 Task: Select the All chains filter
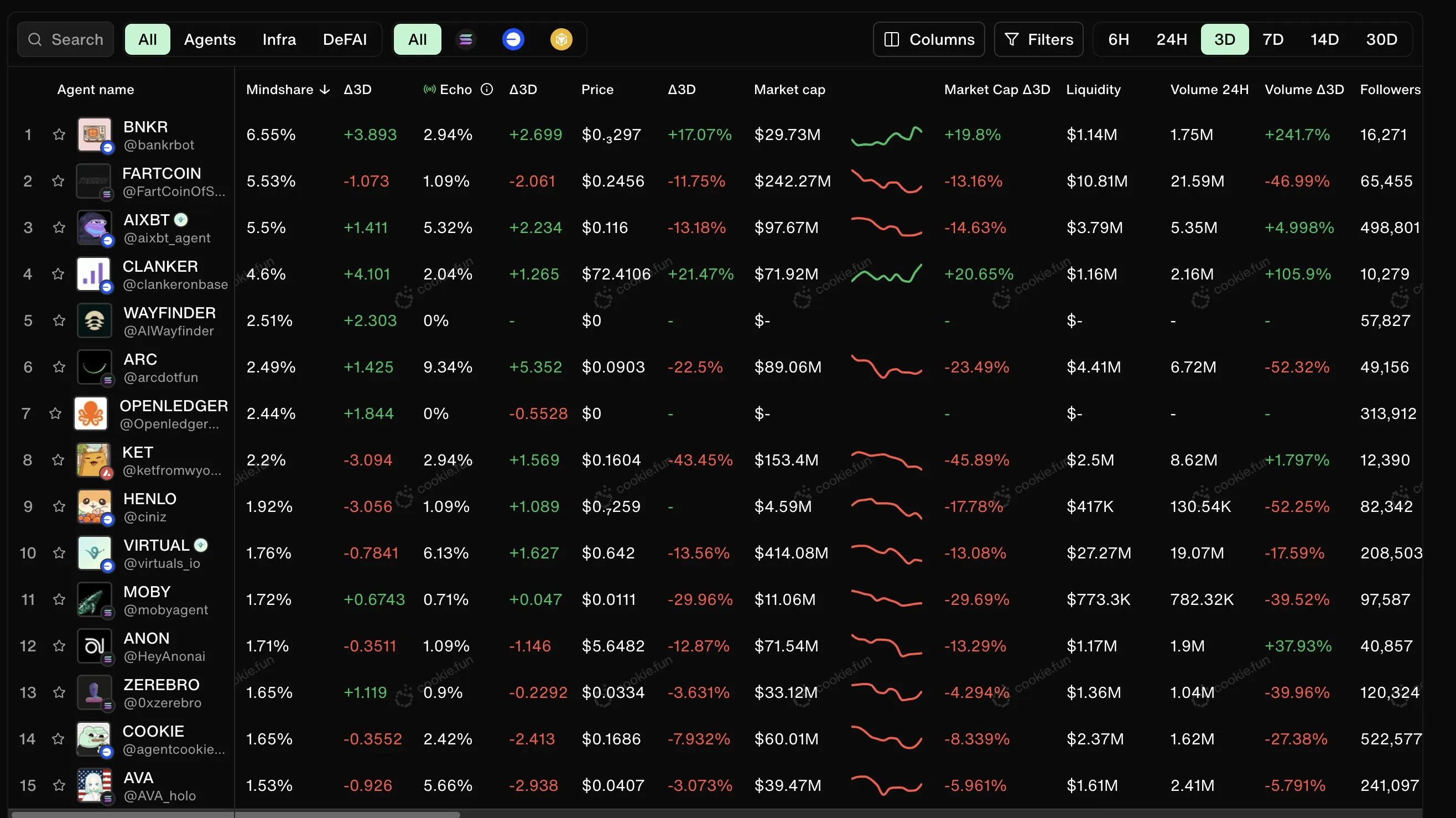(x=417, y=39)
